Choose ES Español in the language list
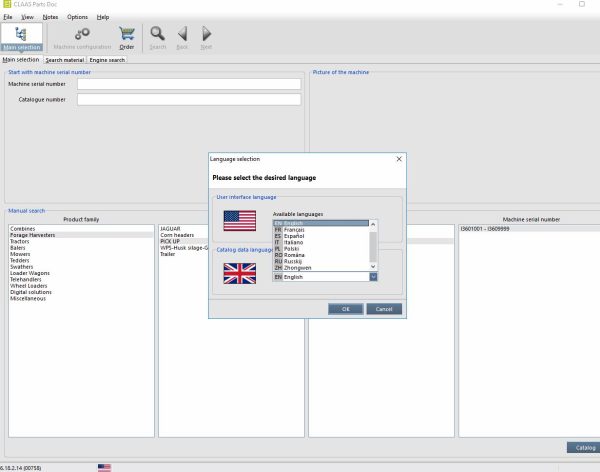This screenshot has height=472, width=600. [321, 236]
